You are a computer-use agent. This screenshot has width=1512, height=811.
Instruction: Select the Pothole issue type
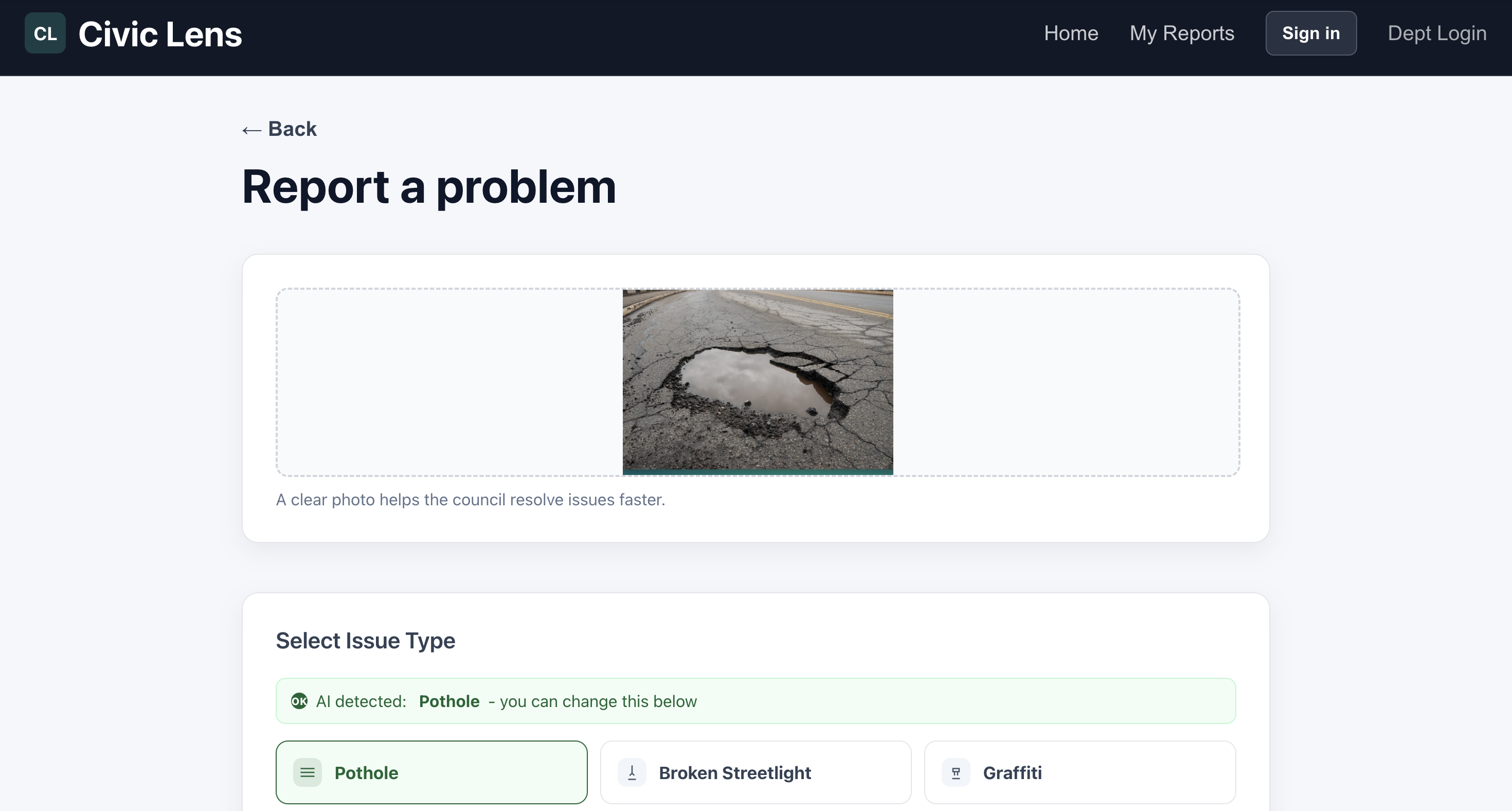click(x=431, y=773)
